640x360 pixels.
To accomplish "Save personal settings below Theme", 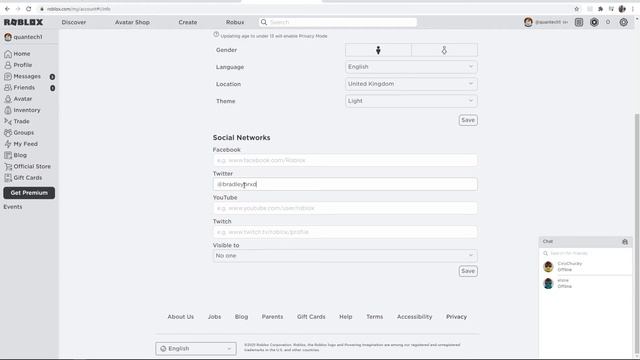I will [x=468, y=120].
